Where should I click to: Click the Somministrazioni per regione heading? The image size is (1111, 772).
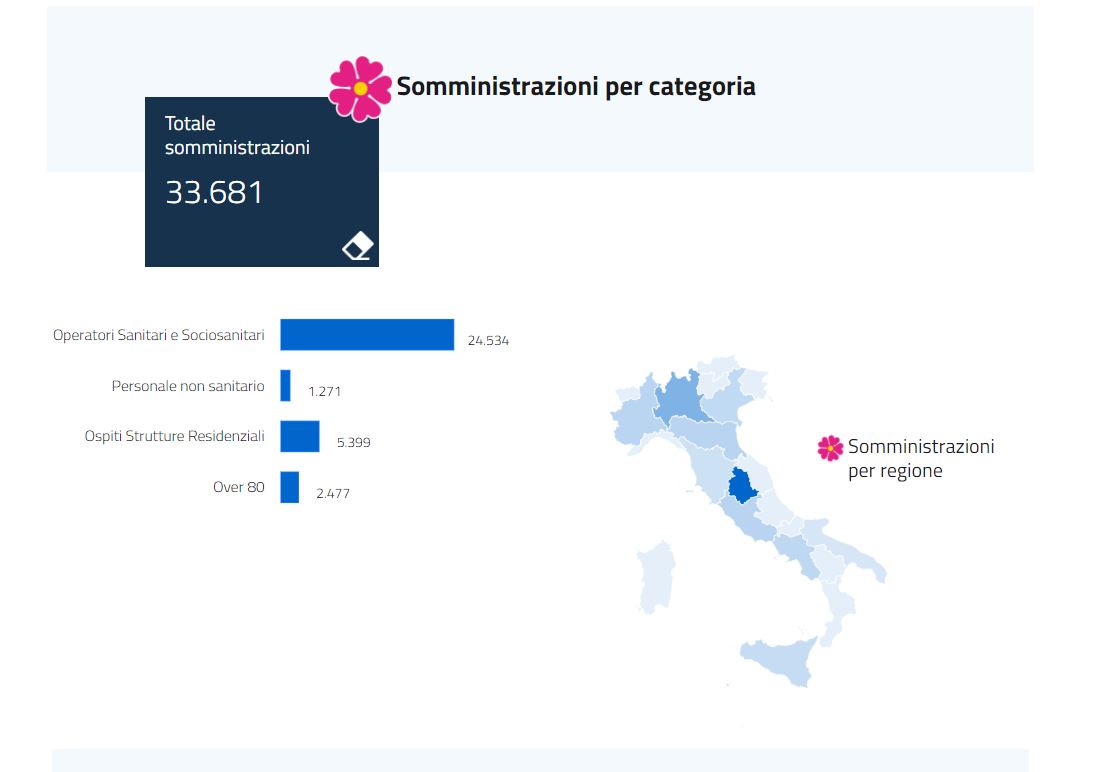[x=920, y=458]
